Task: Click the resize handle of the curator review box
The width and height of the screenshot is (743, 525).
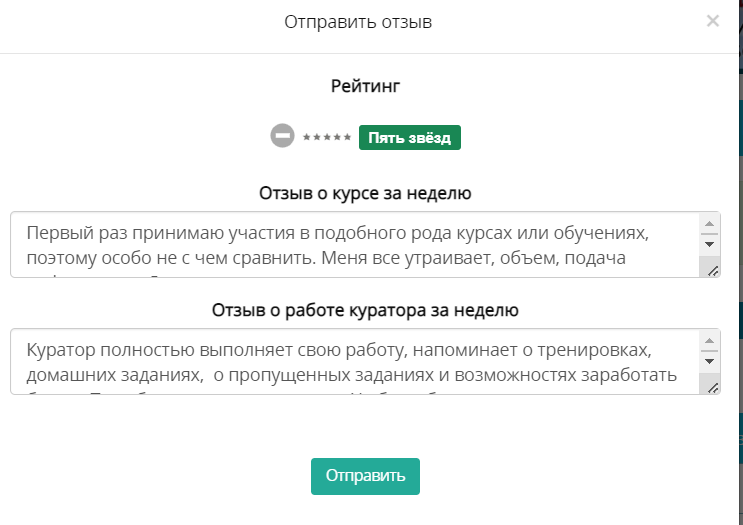Action: pos(713,388)
